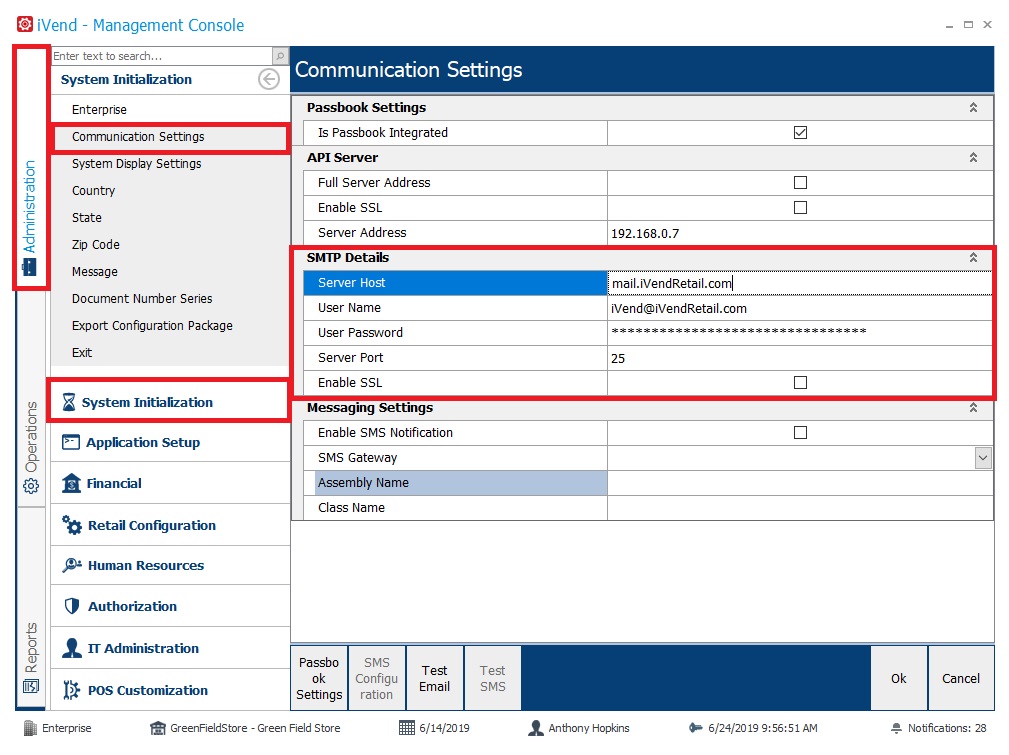The height and width of the screenshot is (755, 1009).
Task: Check the Full Server Address checkbox
Action: [801, 183]
